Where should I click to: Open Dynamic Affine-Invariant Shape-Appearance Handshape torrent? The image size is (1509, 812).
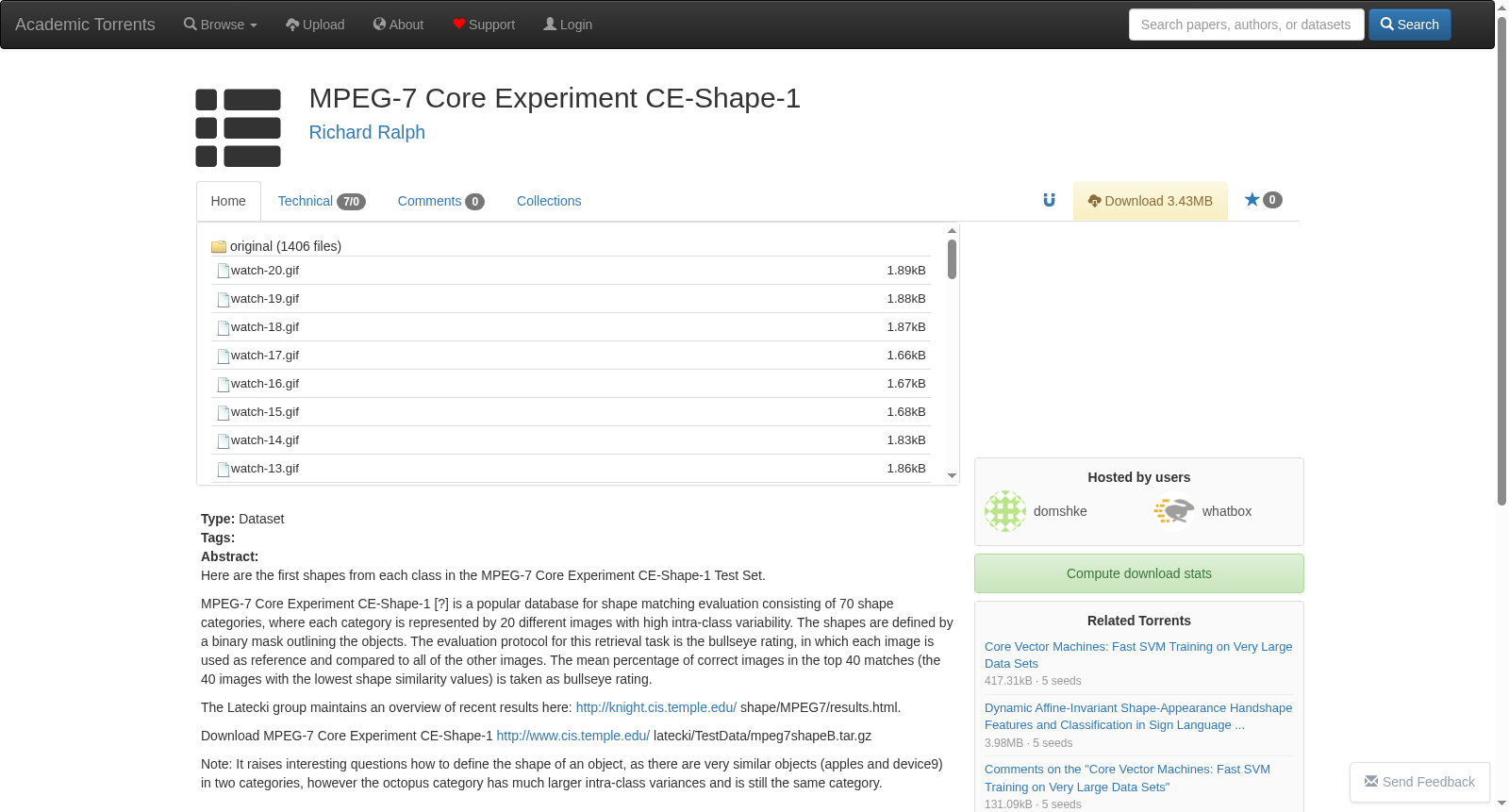tap(1138, 716)
